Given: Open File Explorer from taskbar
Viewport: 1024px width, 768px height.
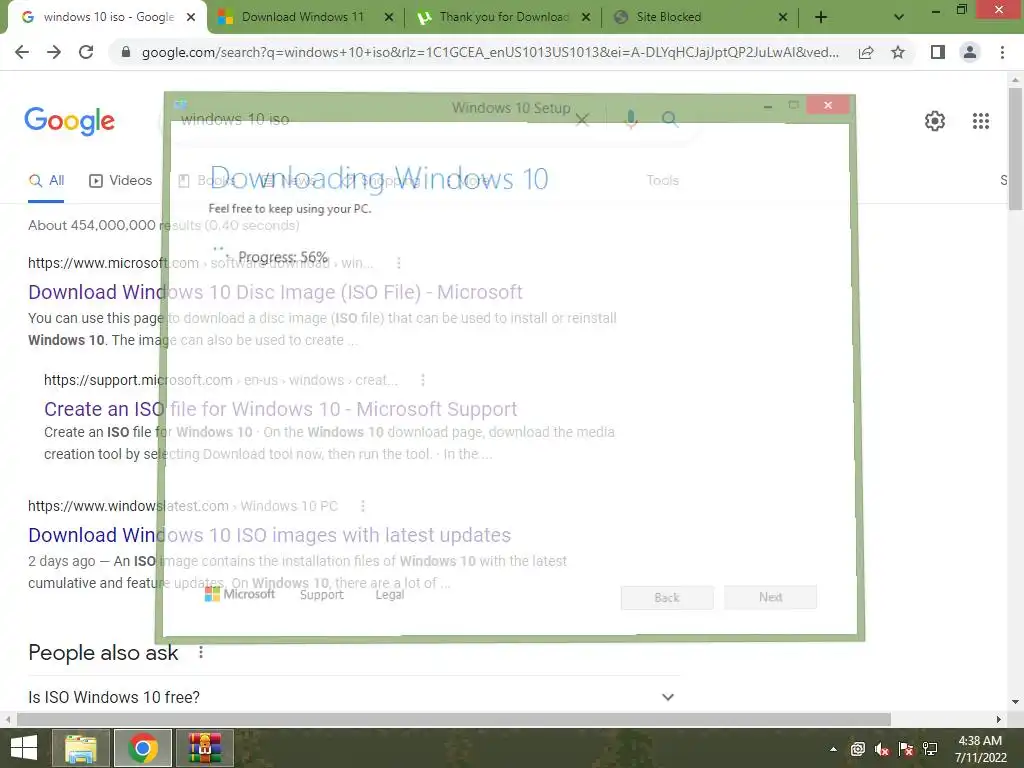Looking at the screenshot, I should [80, 748].
